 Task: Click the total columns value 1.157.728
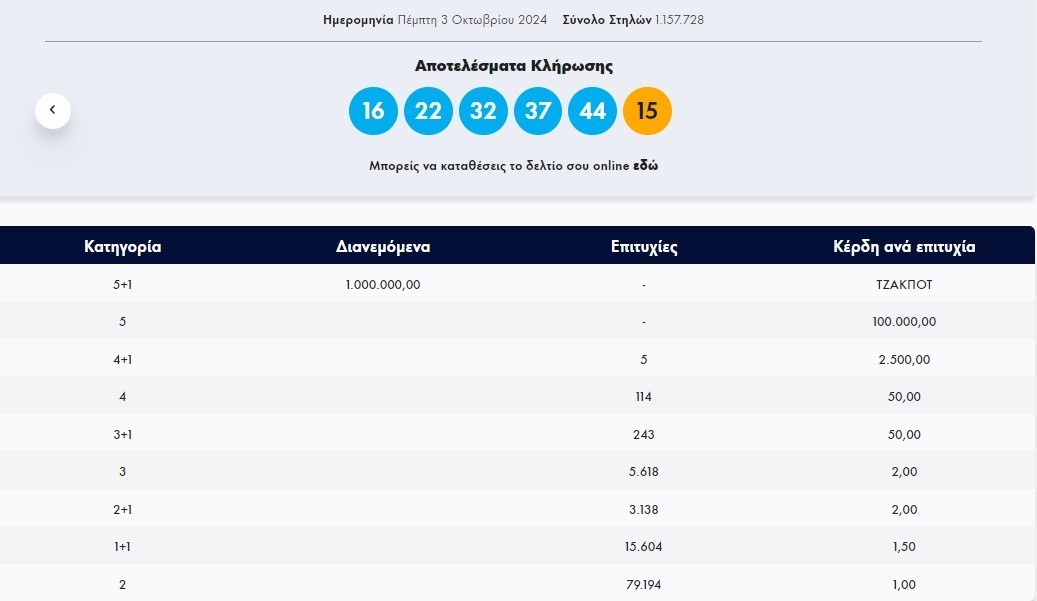pos(679,19)
